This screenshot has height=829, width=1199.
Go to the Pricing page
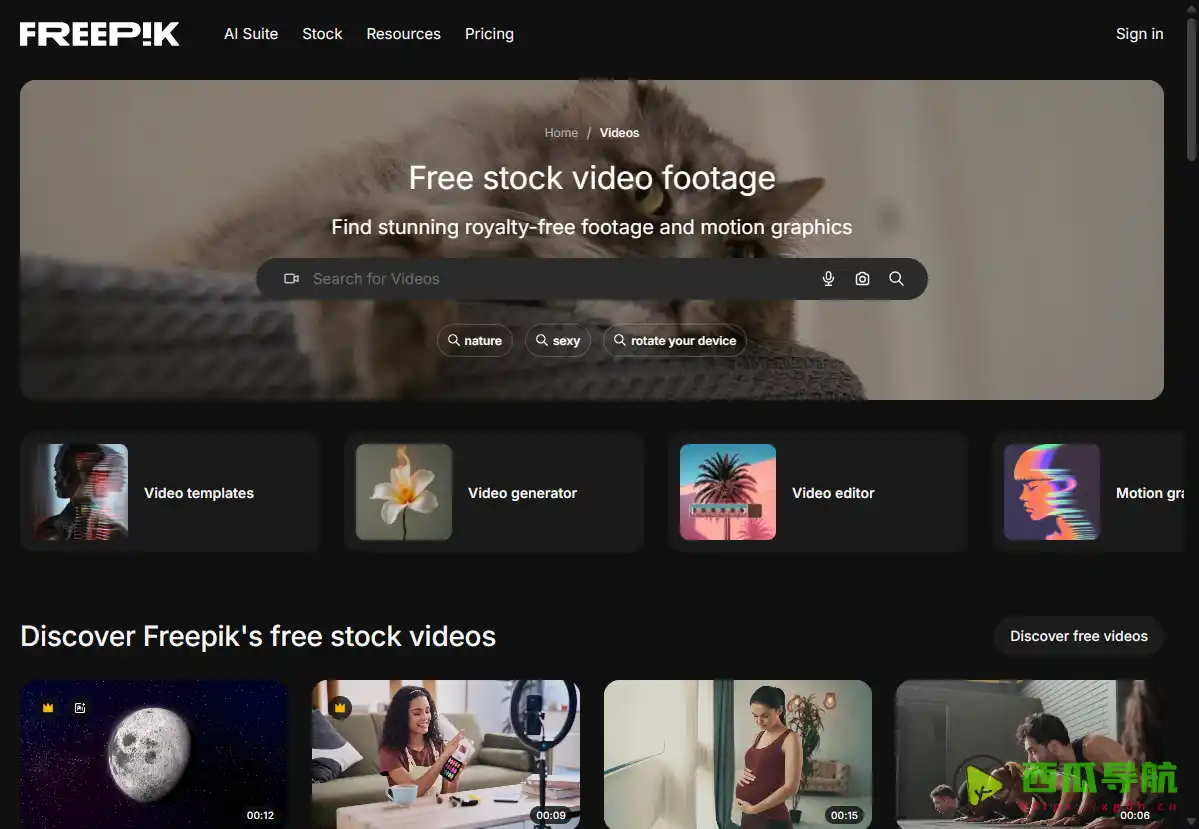[x=489, y=34]
